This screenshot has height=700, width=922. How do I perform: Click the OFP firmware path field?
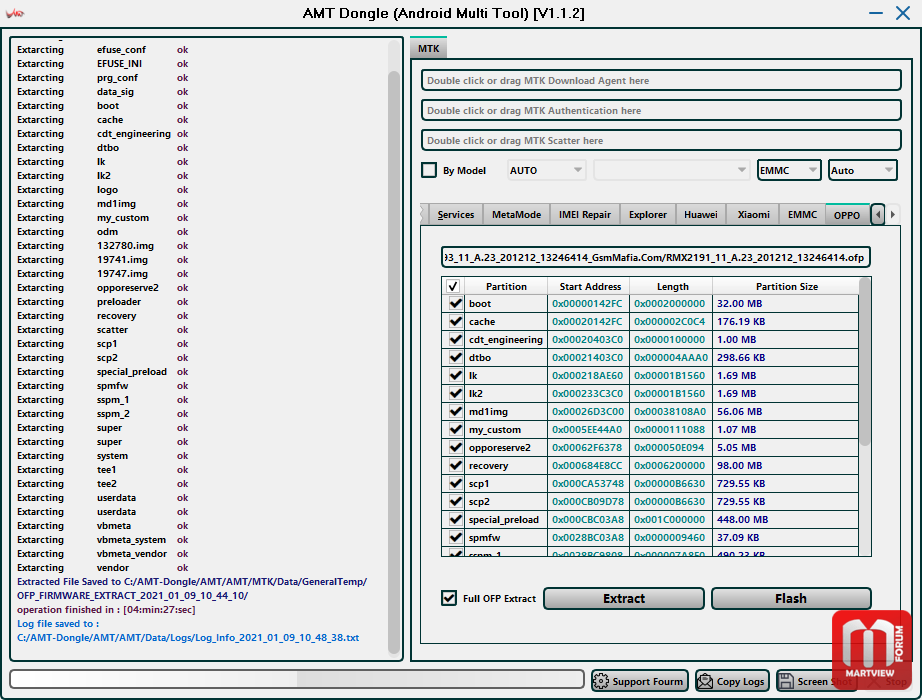tap(656, 257)
